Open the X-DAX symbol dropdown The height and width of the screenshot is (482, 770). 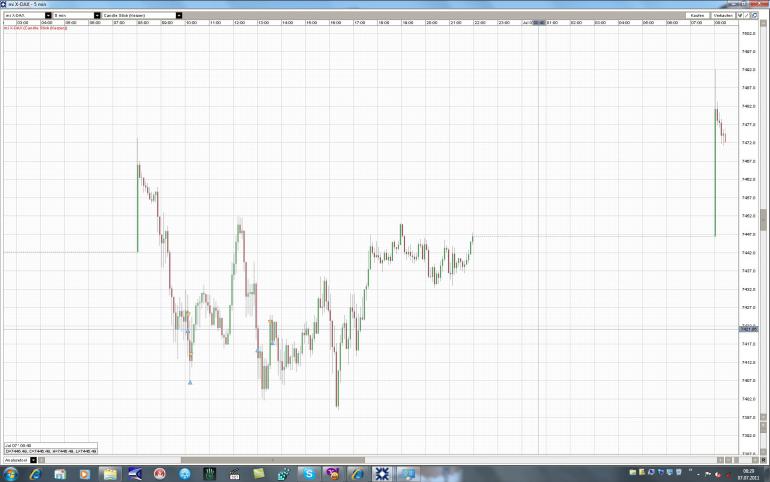(48, 16)
